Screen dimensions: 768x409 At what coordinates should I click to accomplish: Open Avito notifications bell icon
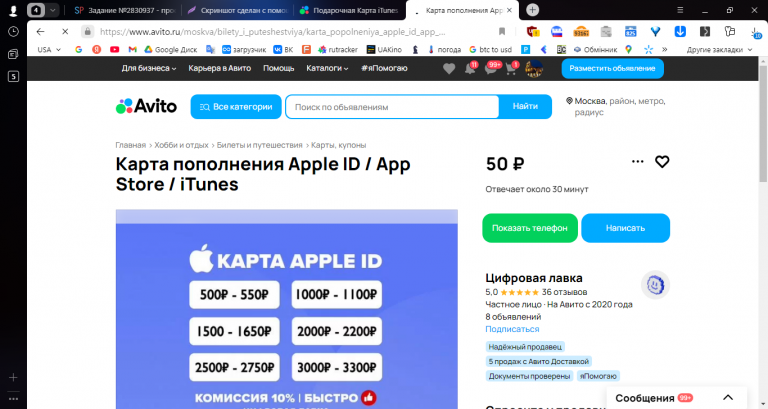tap(470, 68)
